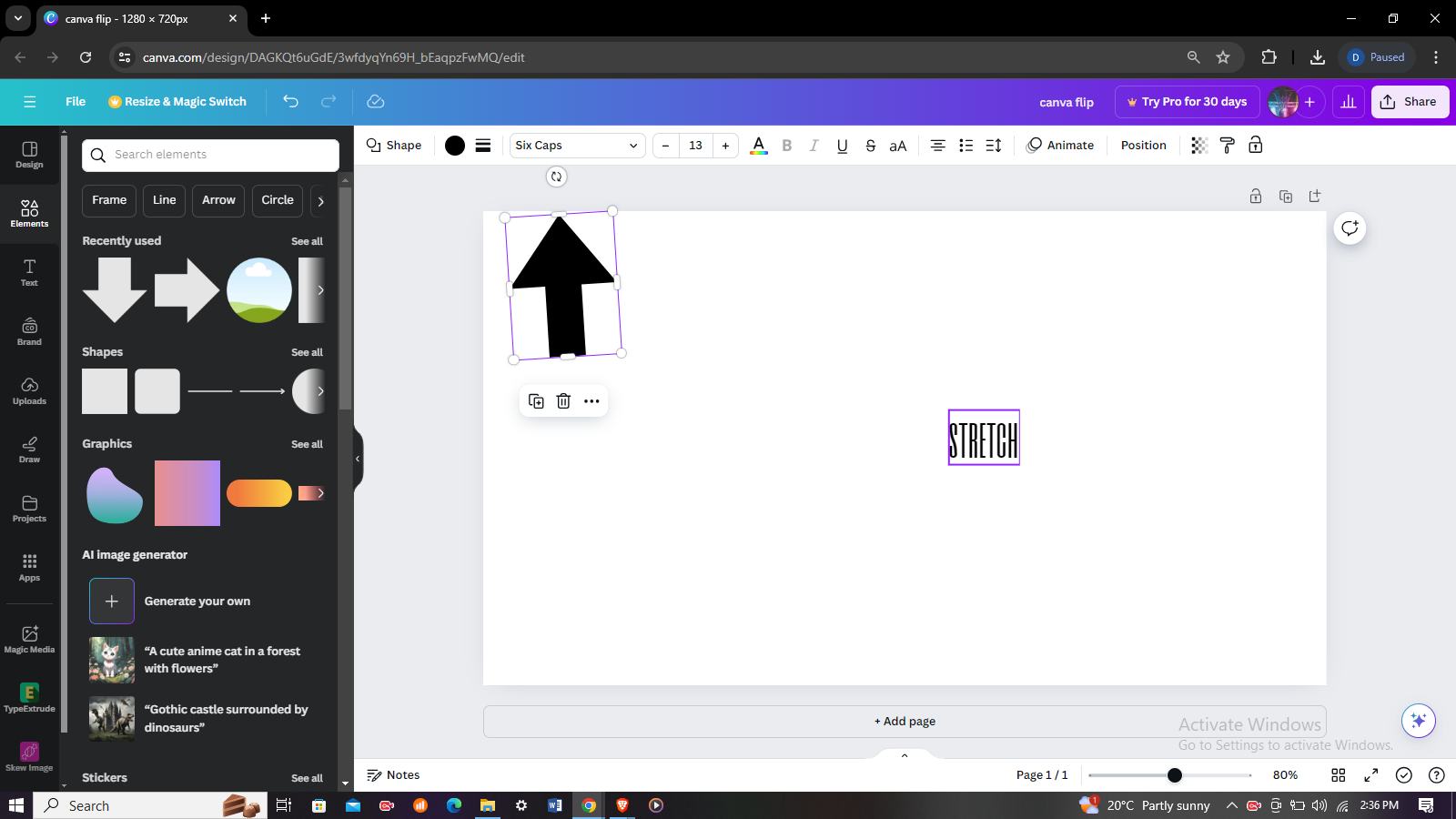This screenshot has height=819, width=1456.
Task: Expand more shape category chips
Action: pos(320,201)
